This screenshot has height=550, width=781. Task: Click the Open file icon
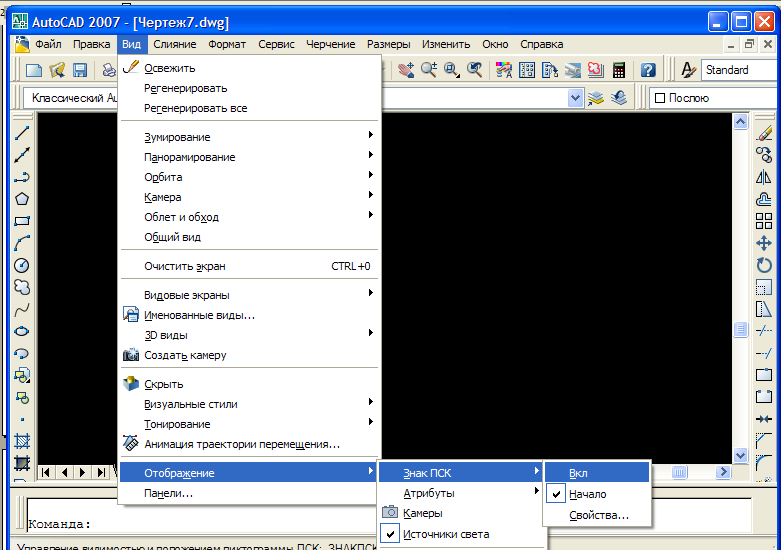coord(57,70)
